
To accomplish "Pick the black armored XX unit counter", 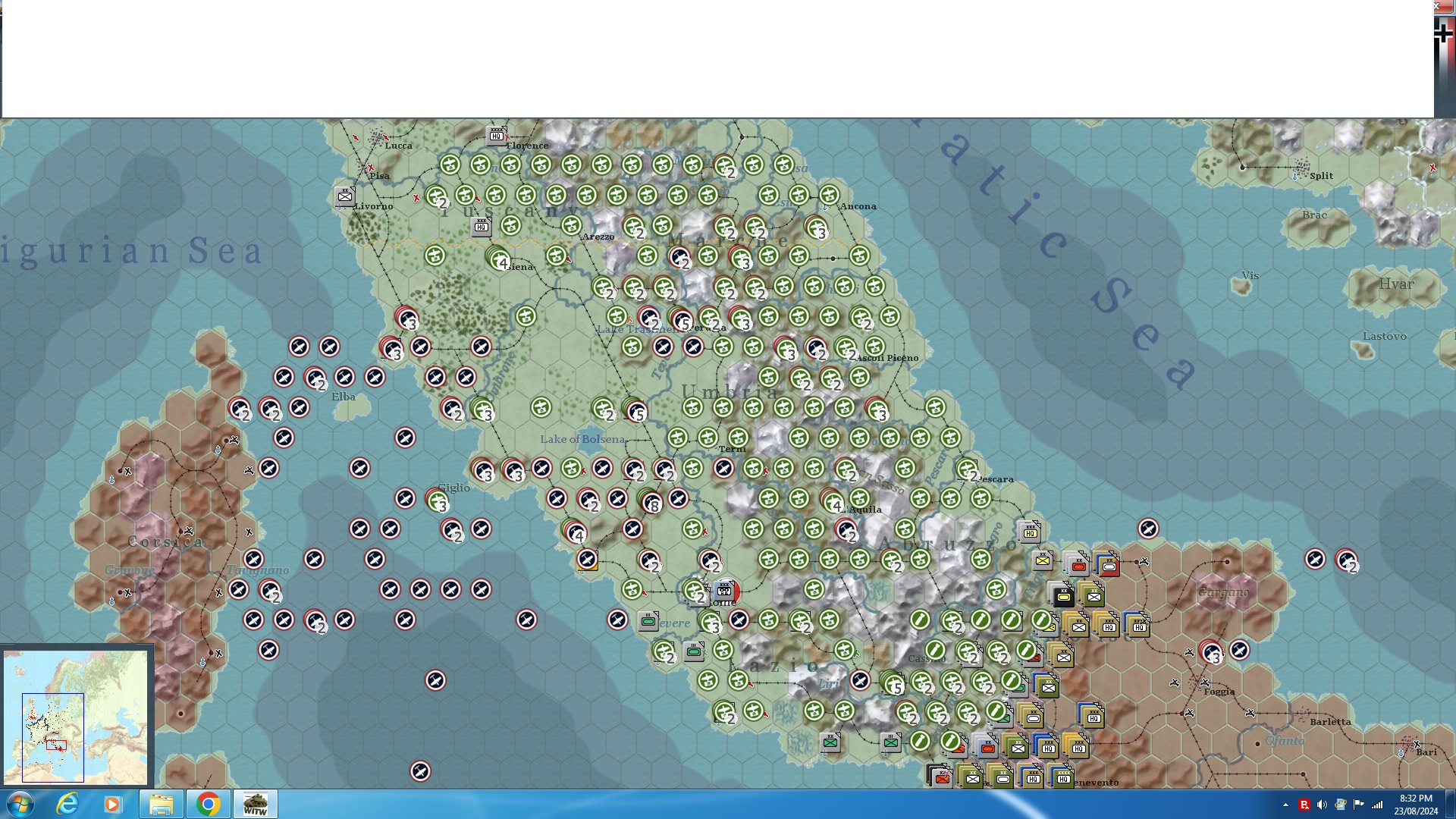I will click(1062, 595).
